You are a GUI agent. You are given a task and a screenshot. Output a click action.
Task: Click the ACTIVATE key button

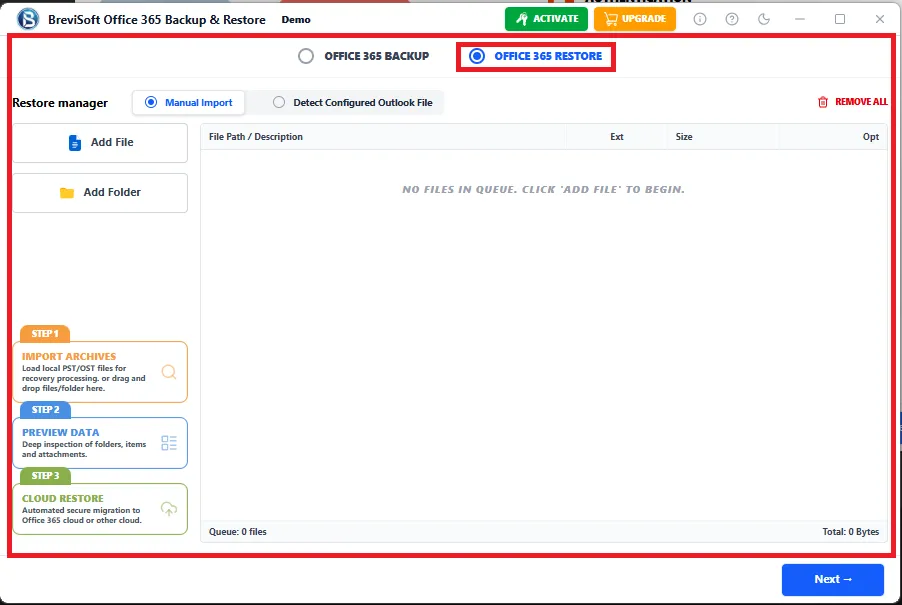[x=546, y=19]
